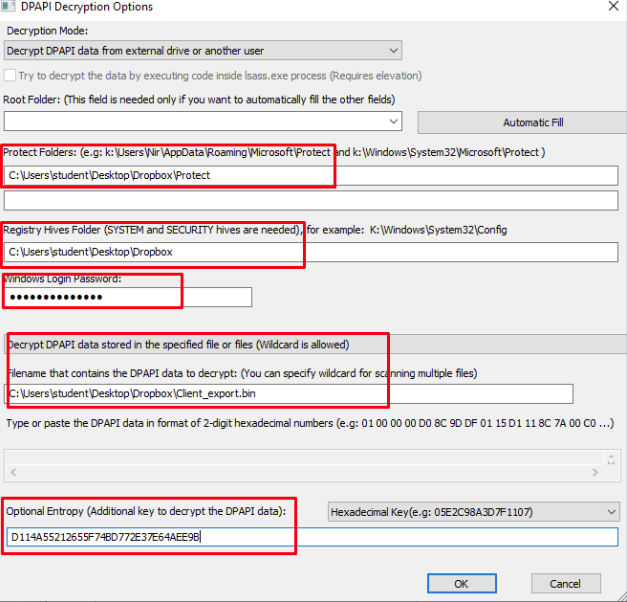Open the Decryption Mode dropdown

(x=202, y=50)
